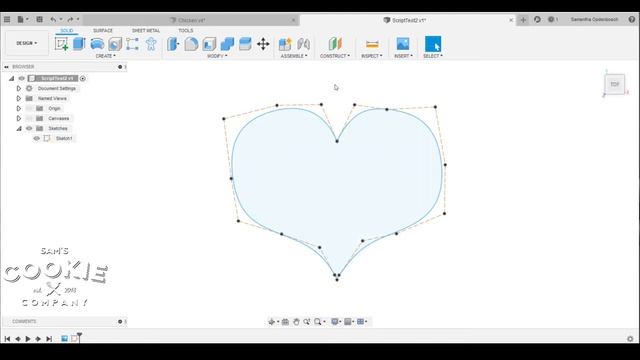Select Sketch1 in the browser tree
Image resolution: width=640 pixels, height=360 pixels.
pos(64,138)
